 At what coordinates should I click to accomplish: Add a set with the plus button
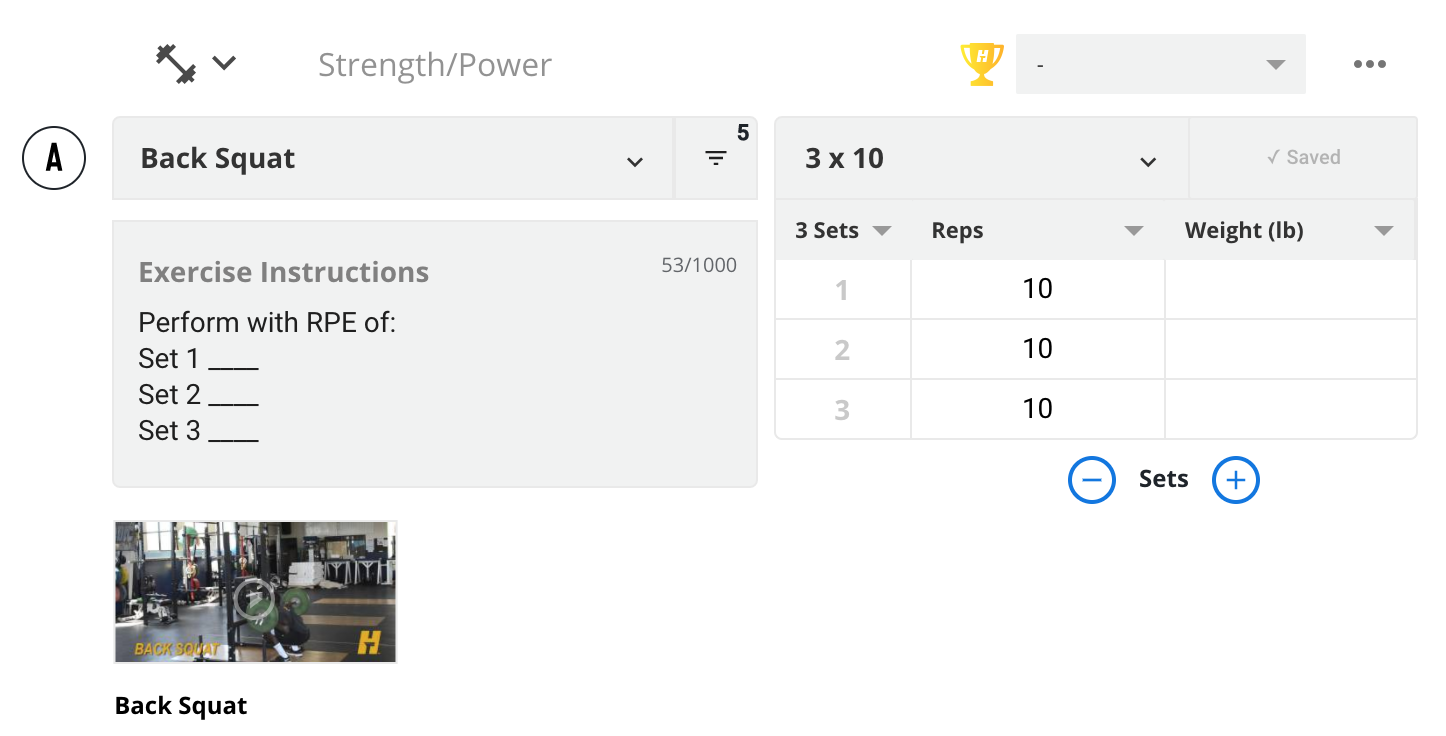[1236, 480]
